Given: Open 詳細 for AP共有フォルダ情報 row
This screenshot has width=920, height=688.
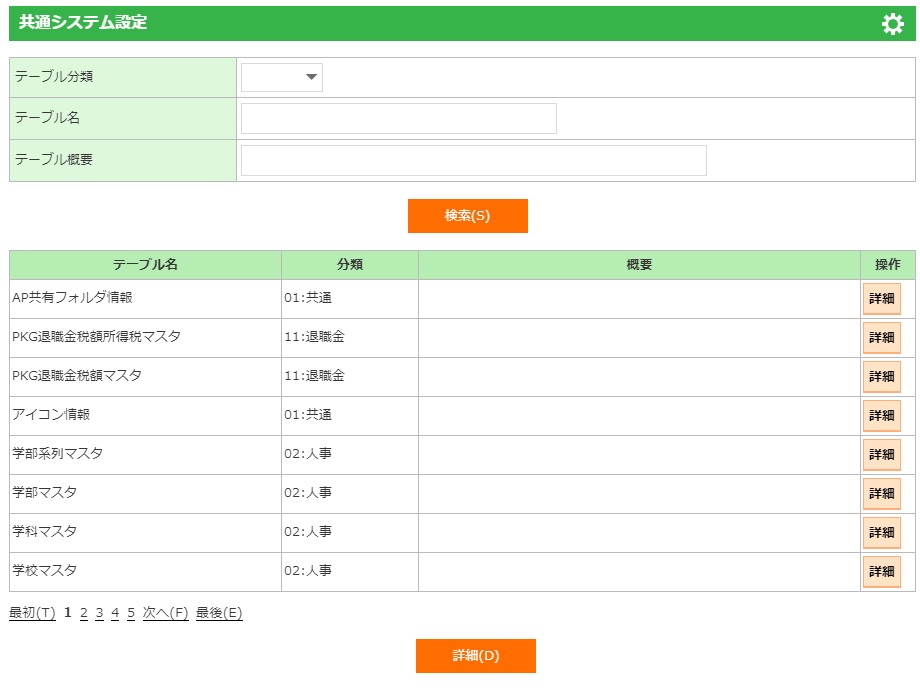Looking at the screenshot, I should tap(881, 299).
